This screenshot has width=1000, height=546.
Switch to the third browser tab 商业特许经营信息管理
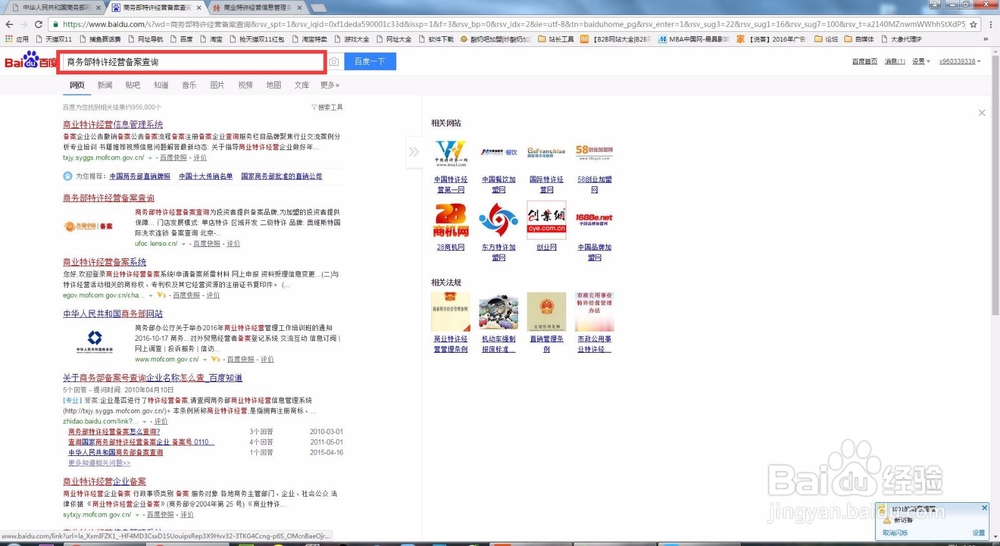pyautogui.click(x=258, y=8)
